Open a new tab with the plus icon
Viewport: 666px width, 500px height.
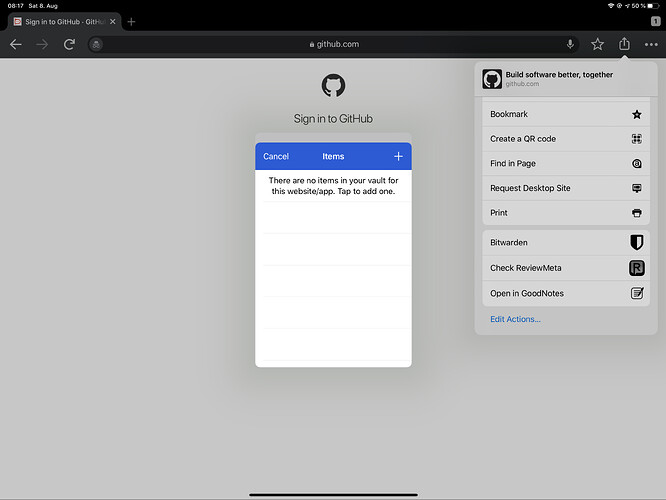tap(131, 22)
